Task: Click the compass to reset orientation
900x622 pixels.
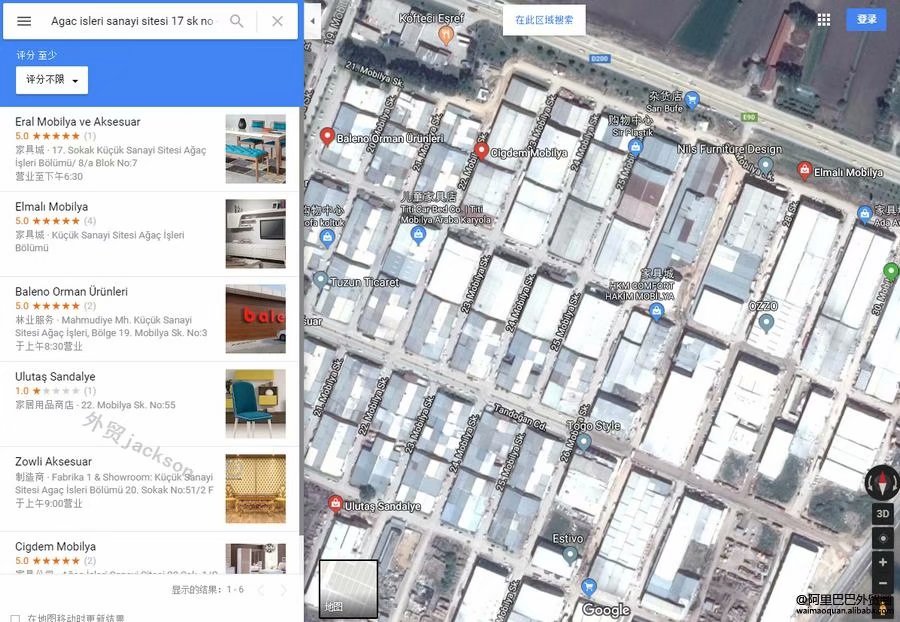Action: tap(882, 483)
